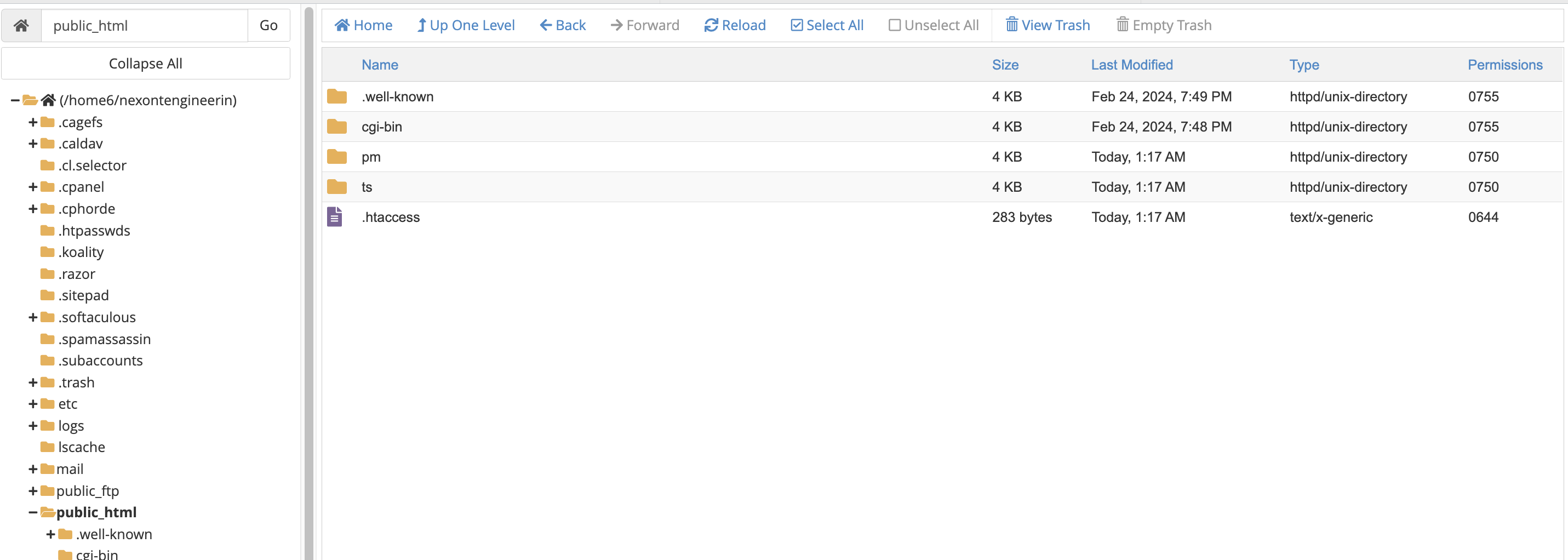Sort files by Last Modified header
This screenshot has width=1568, height=560.
1131,65
